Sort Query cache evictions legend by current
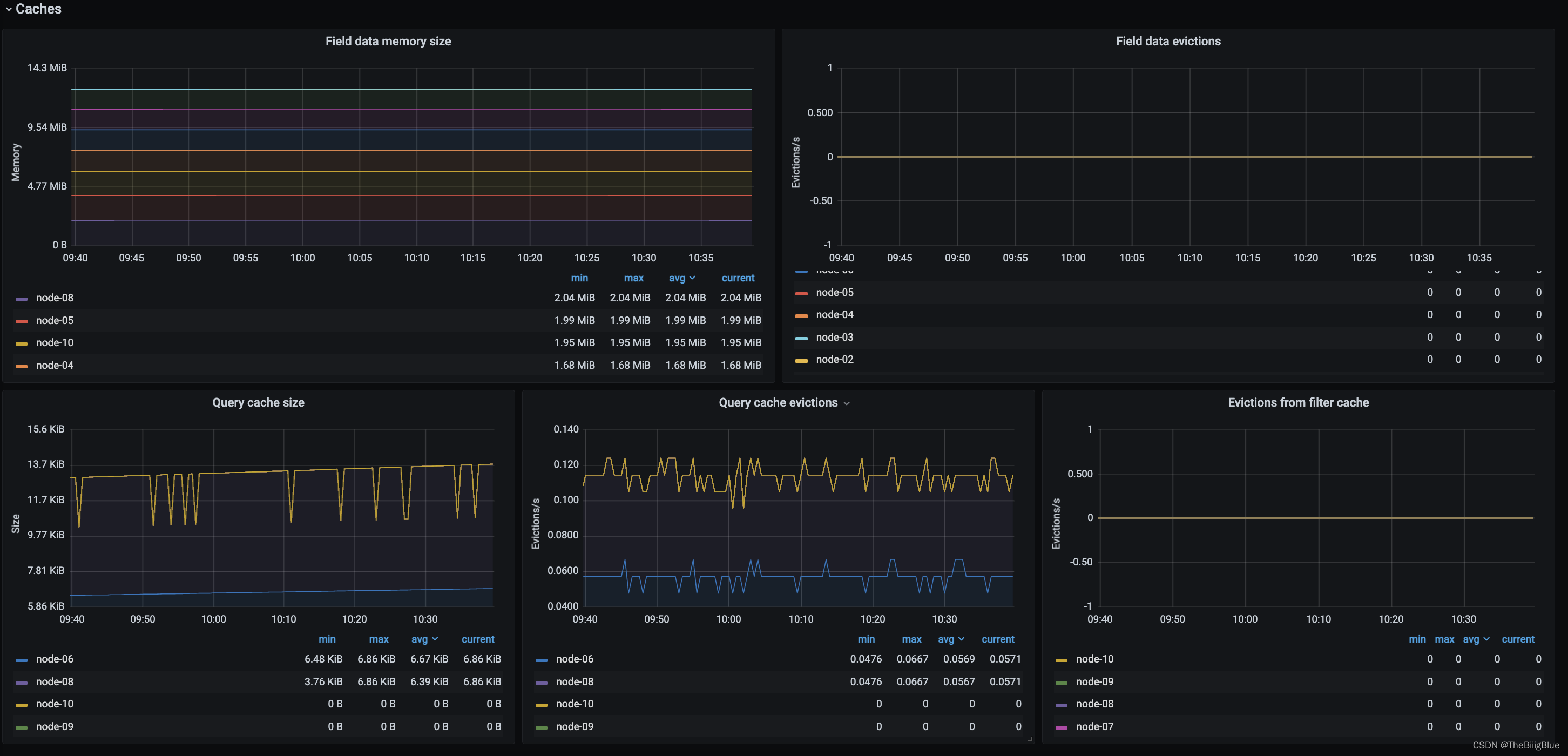This screenshot has height=756, width=1568. [x=997, y=640]
